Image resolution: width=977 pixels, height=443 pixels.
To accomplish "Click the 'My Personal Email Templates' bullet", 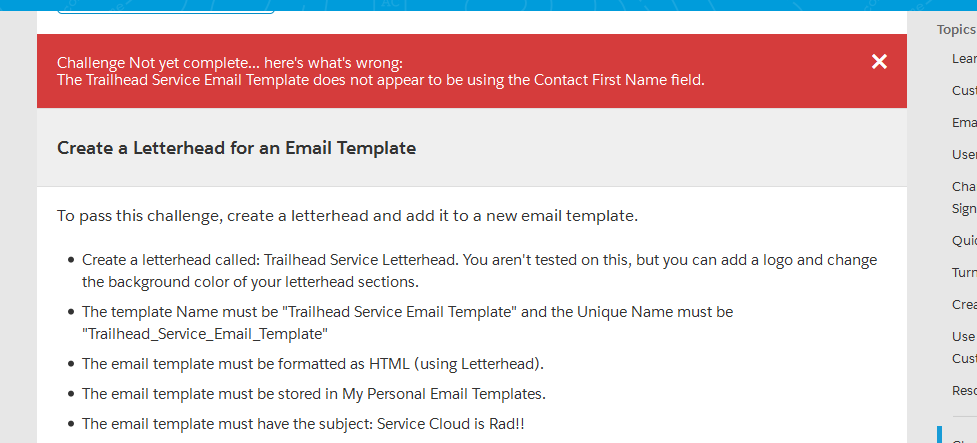I will click(x=313, y=393).
